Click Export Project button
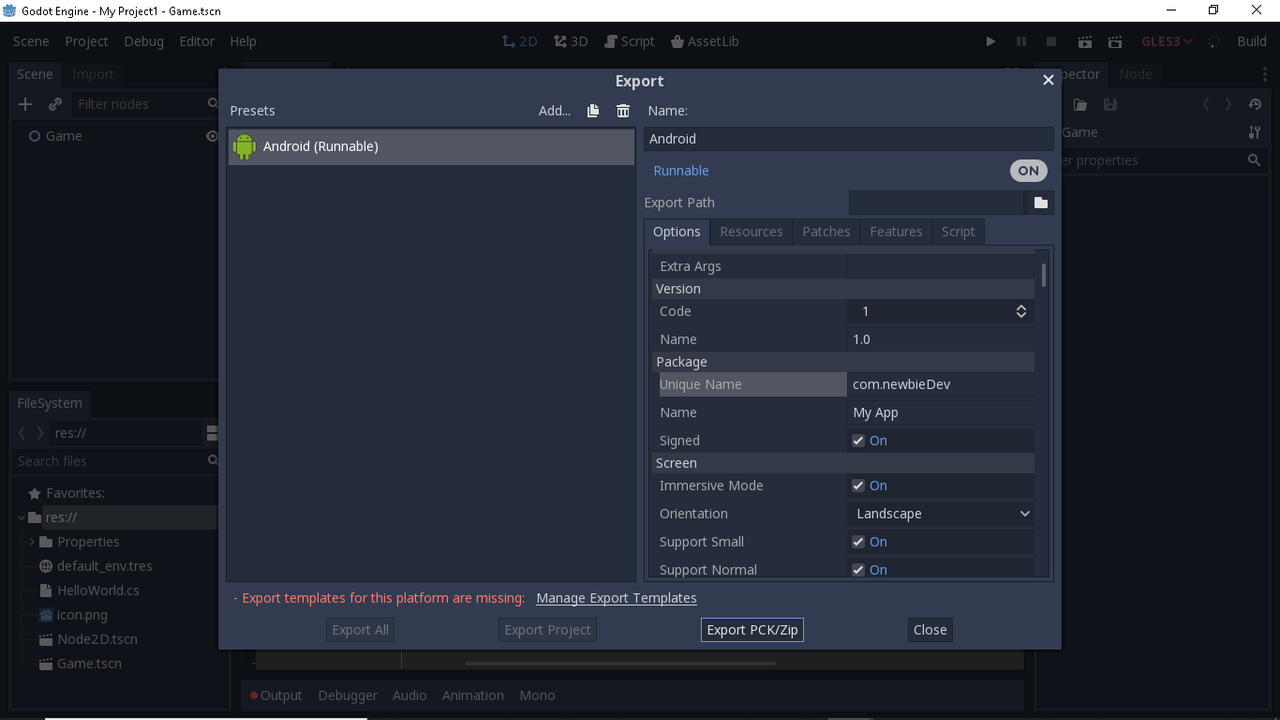 548,629
